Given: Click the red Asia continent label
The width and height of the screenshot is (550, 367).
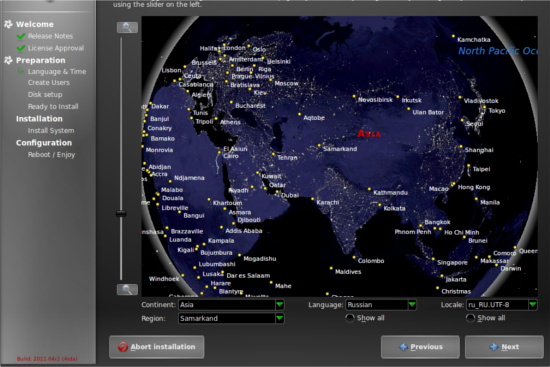Looking at the screenshot, I should (369, 133).
